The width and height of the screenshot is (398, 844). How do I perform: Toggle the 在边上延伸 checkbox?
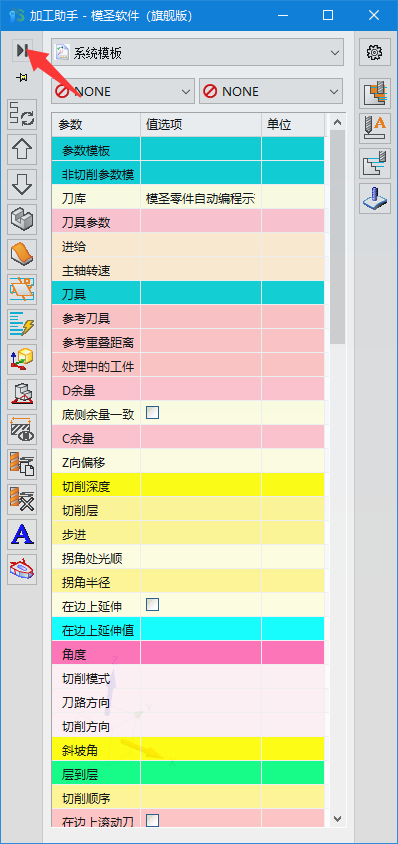153,604
